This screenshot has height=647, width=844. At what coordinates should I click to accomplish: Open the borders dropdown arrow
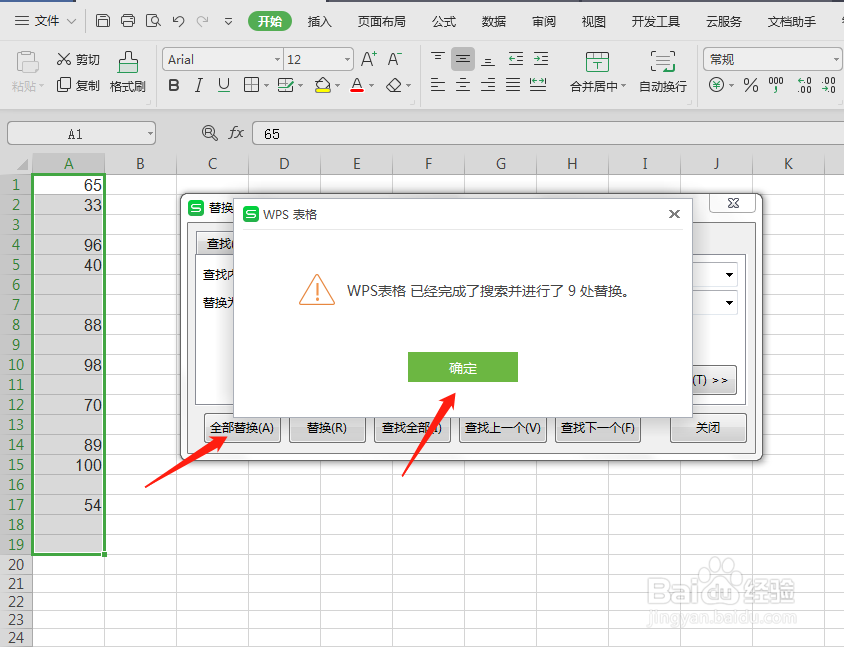(x=266, y=86)
